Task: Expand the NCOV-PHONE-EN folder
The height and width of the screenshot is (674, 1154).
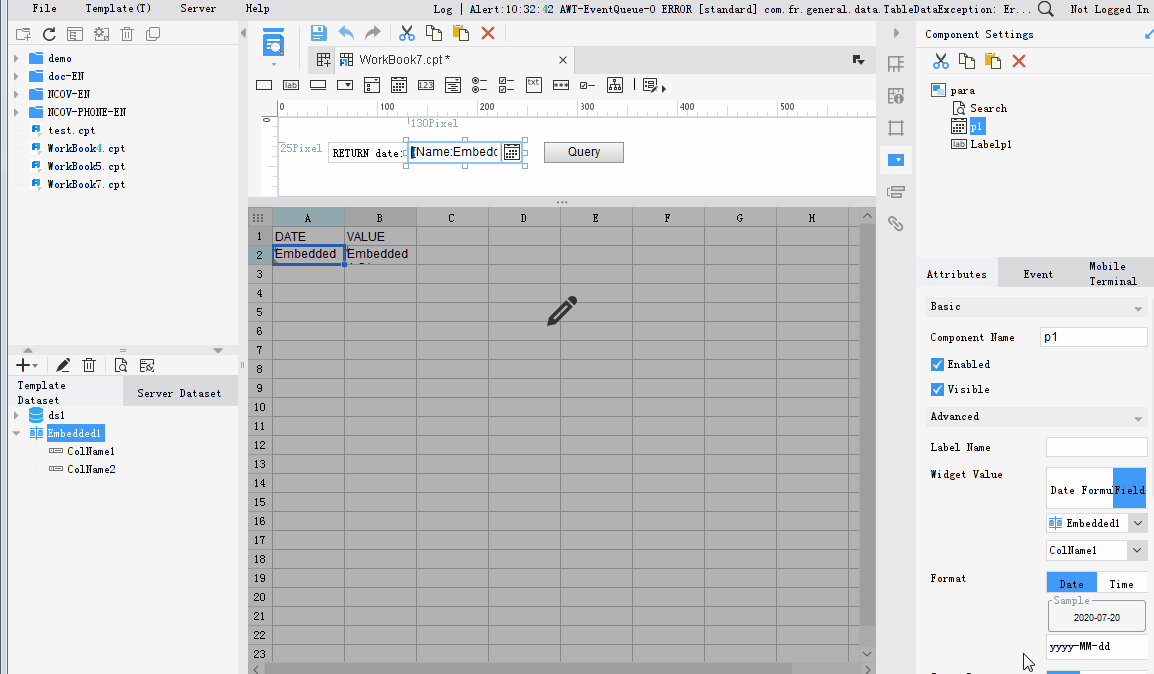Action: 16,112
